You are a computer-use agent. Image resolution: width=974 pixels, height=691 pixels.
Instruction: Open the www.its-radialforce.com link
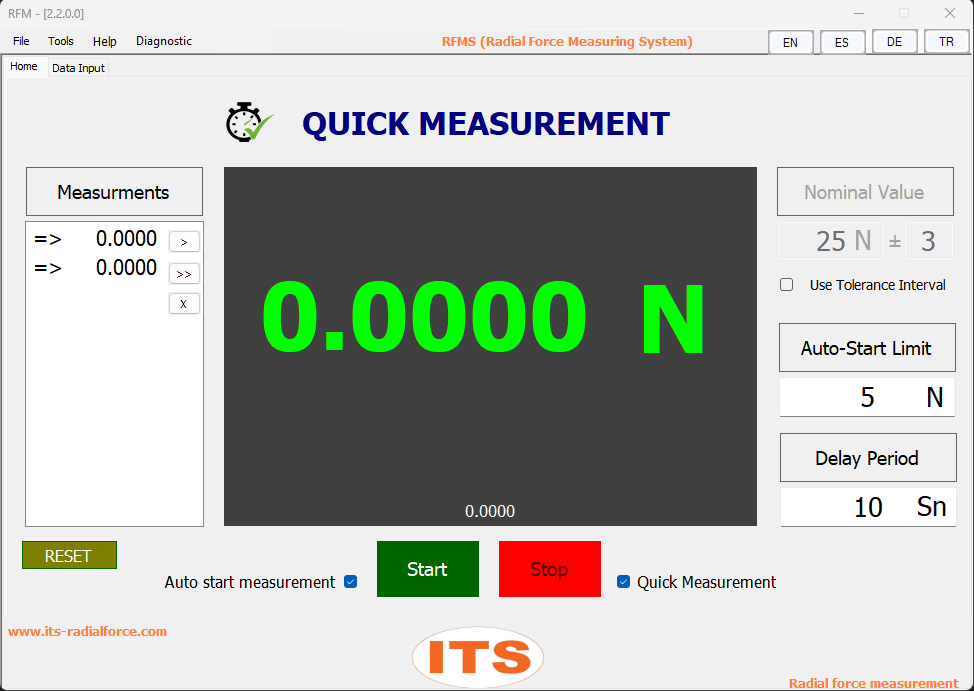88,632
